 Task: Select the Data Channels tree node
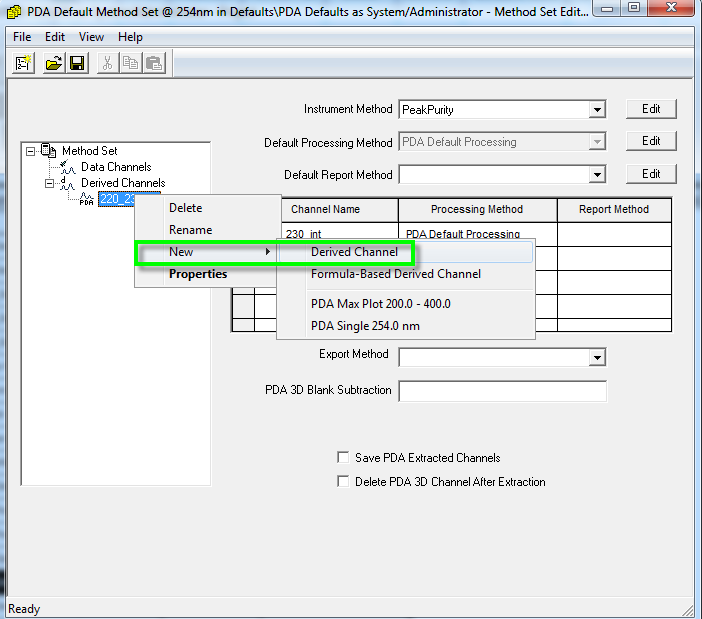(116, 167)
